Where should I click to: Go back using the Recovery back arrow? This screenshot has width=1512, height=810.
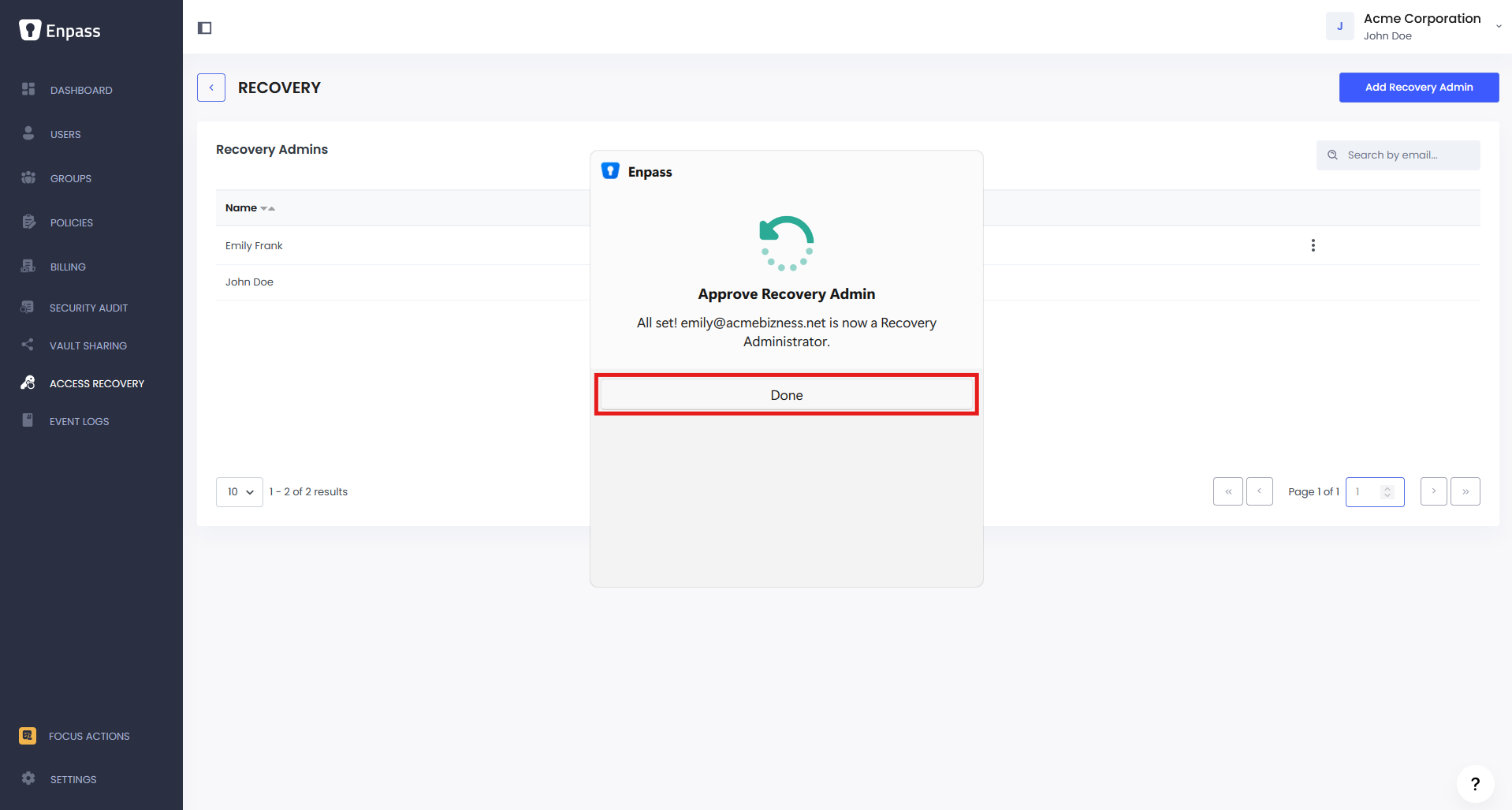[x=211, y=88]
